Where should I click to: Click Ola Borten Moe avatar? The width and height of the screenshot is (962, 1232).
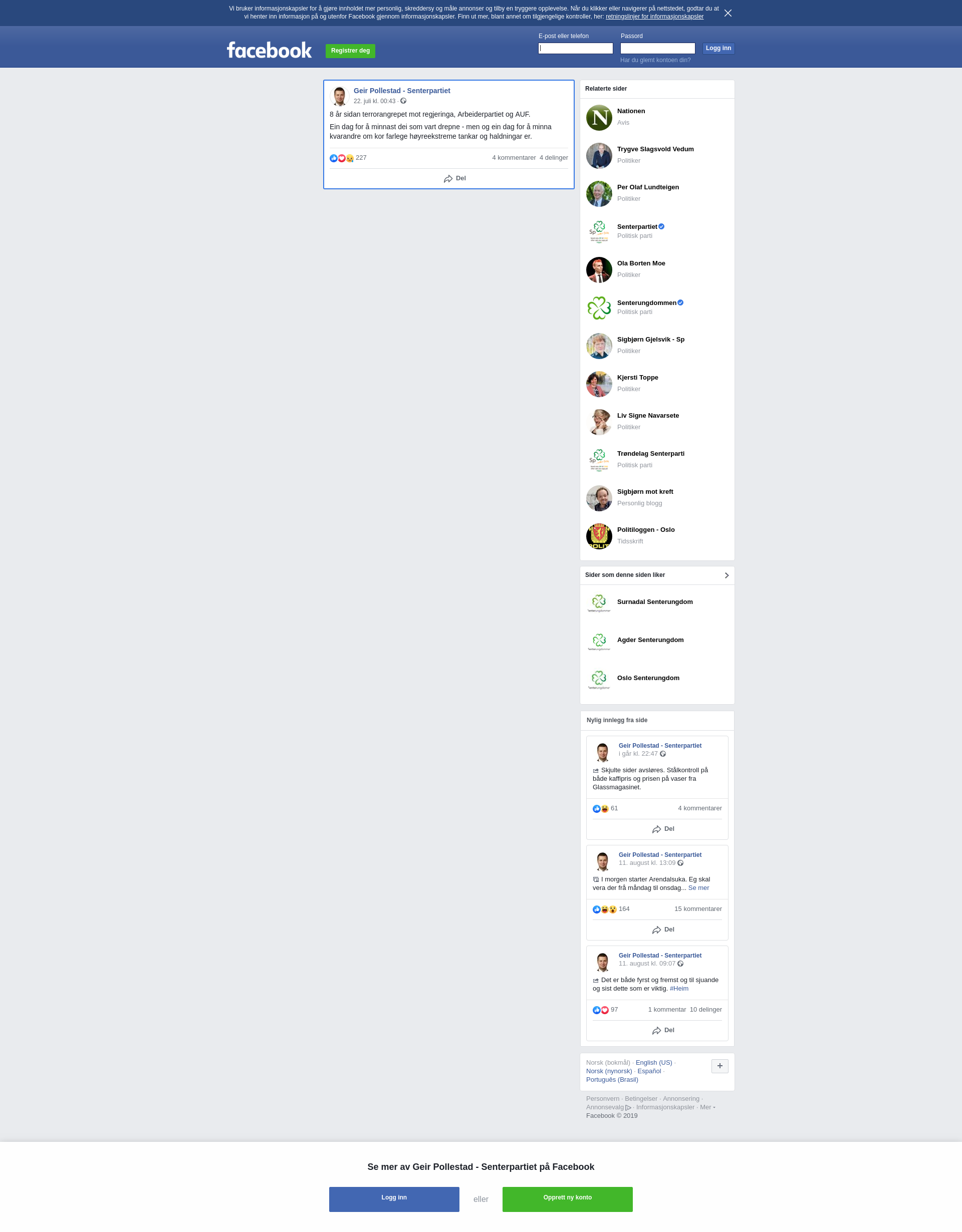click(599, 269)
